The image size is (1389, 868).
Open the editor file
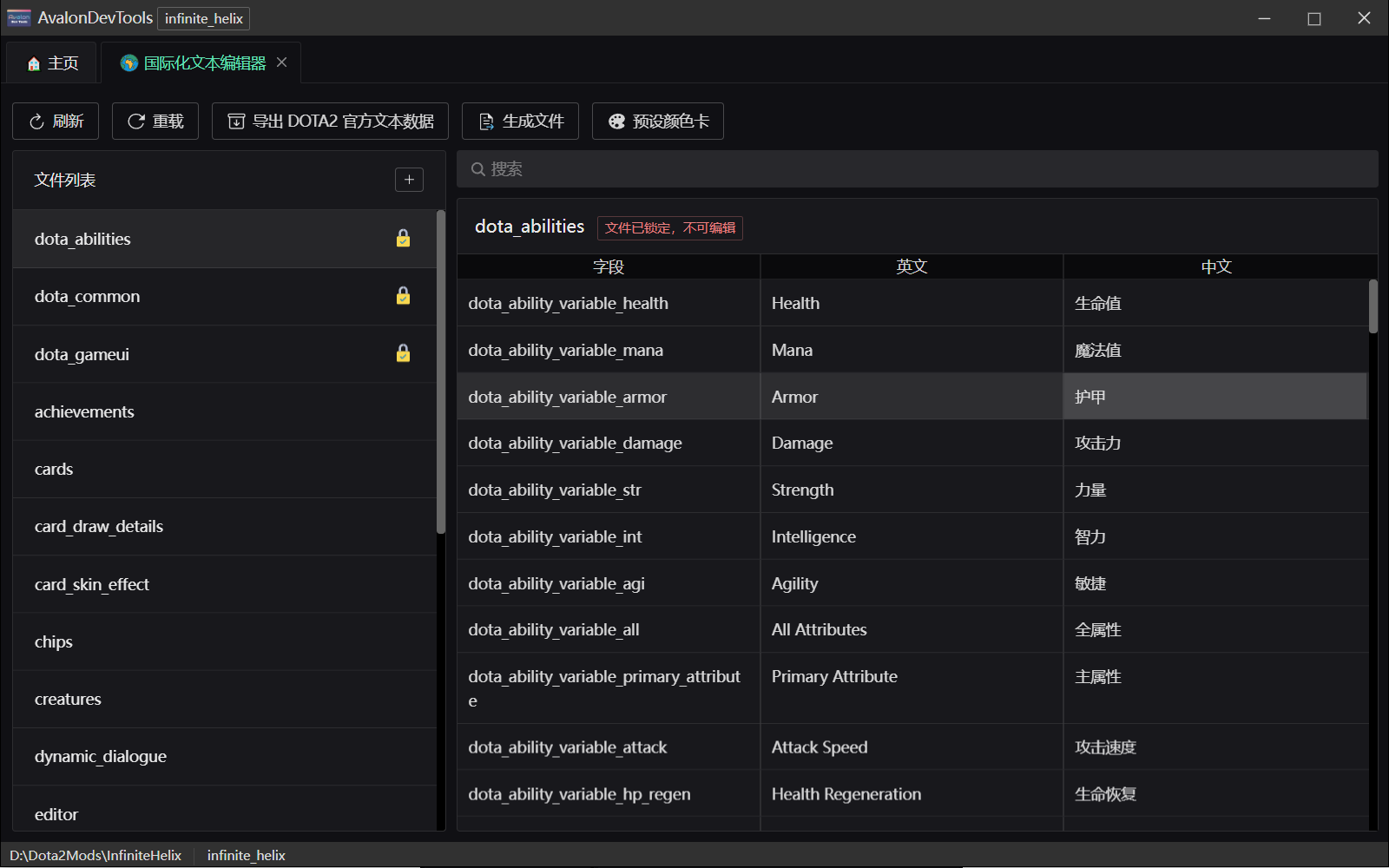click(x=225, y=809)
